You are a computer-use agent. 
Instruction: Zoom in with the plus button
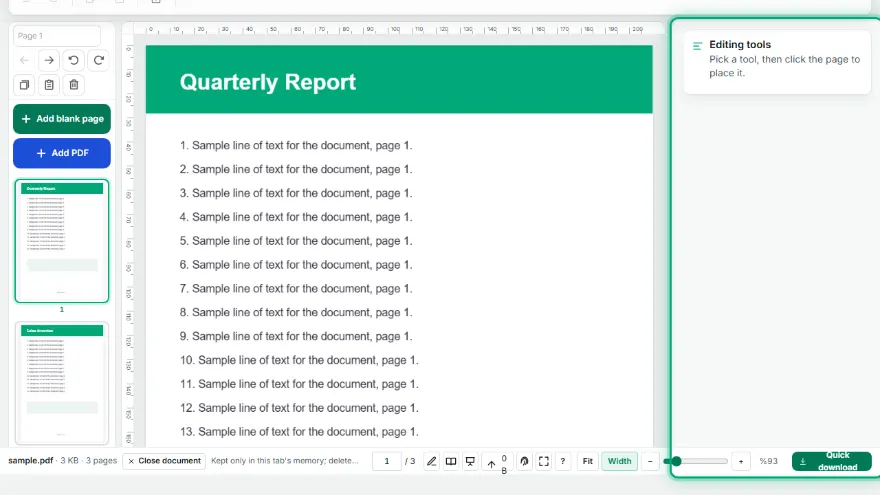pyautogui.click(x=741, y=461)
